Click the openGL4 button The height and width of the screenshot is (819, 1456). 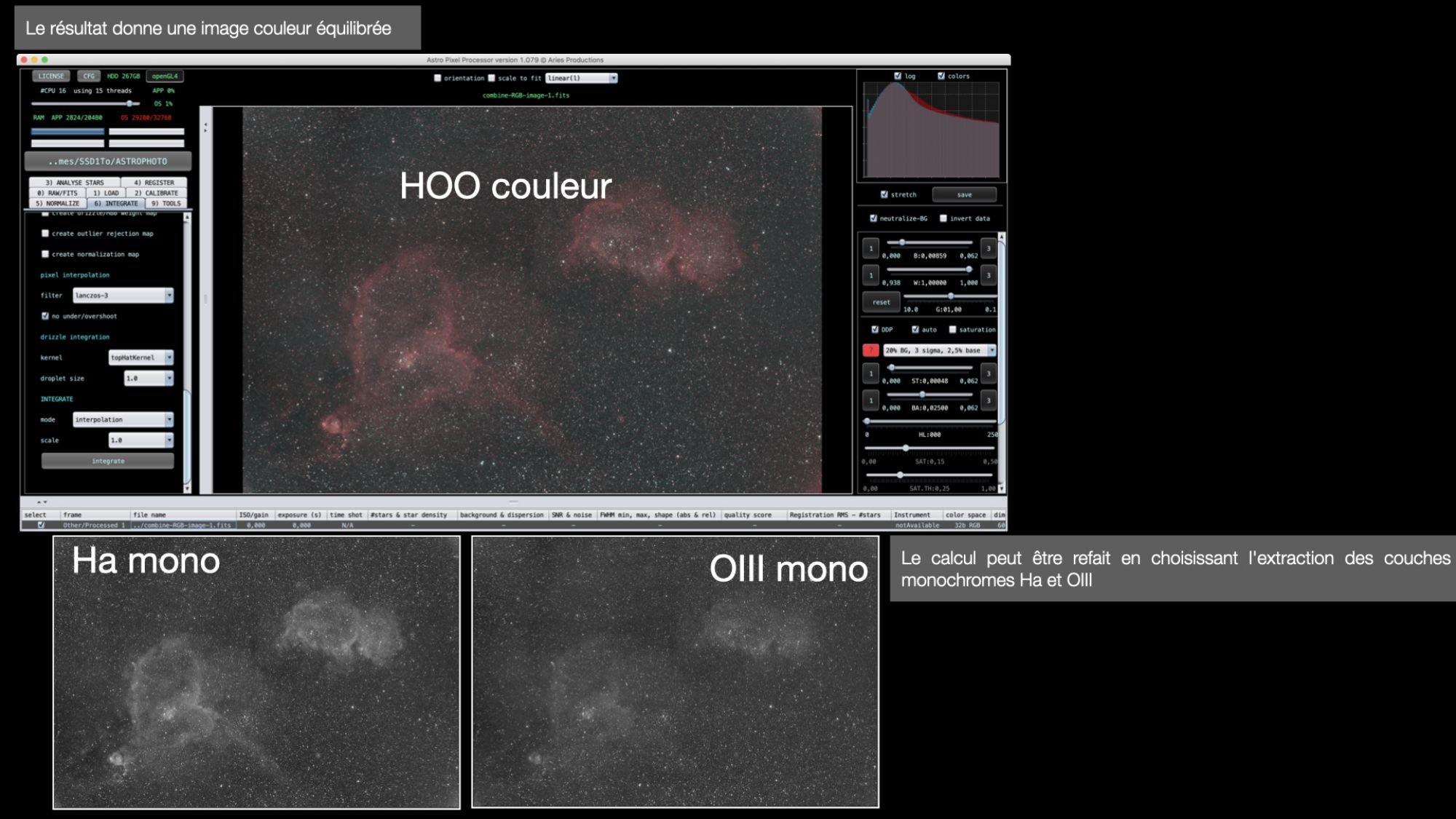pos(165,76)
